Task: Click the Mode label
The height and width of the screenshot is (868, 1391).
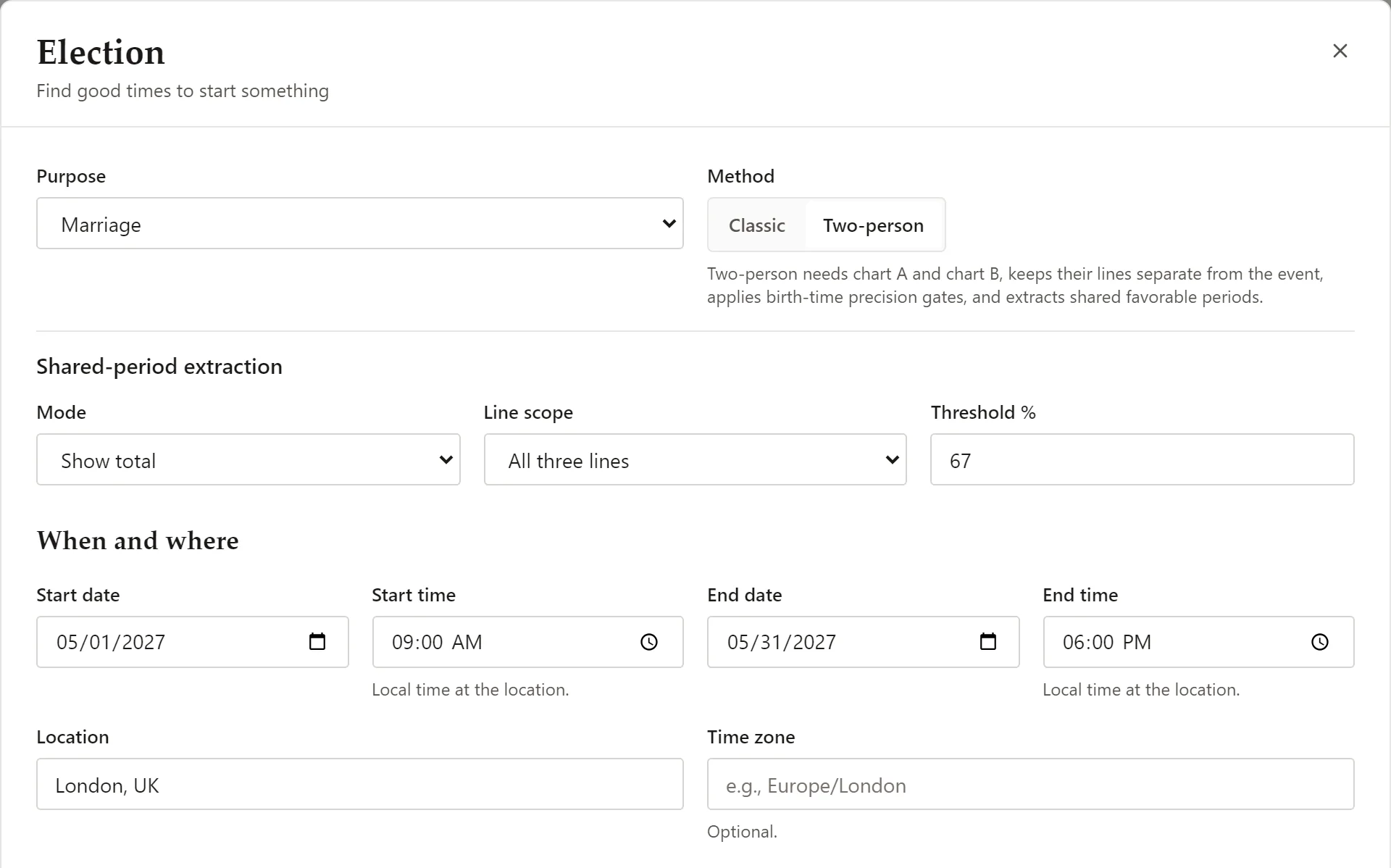Action: click(61, 412)
